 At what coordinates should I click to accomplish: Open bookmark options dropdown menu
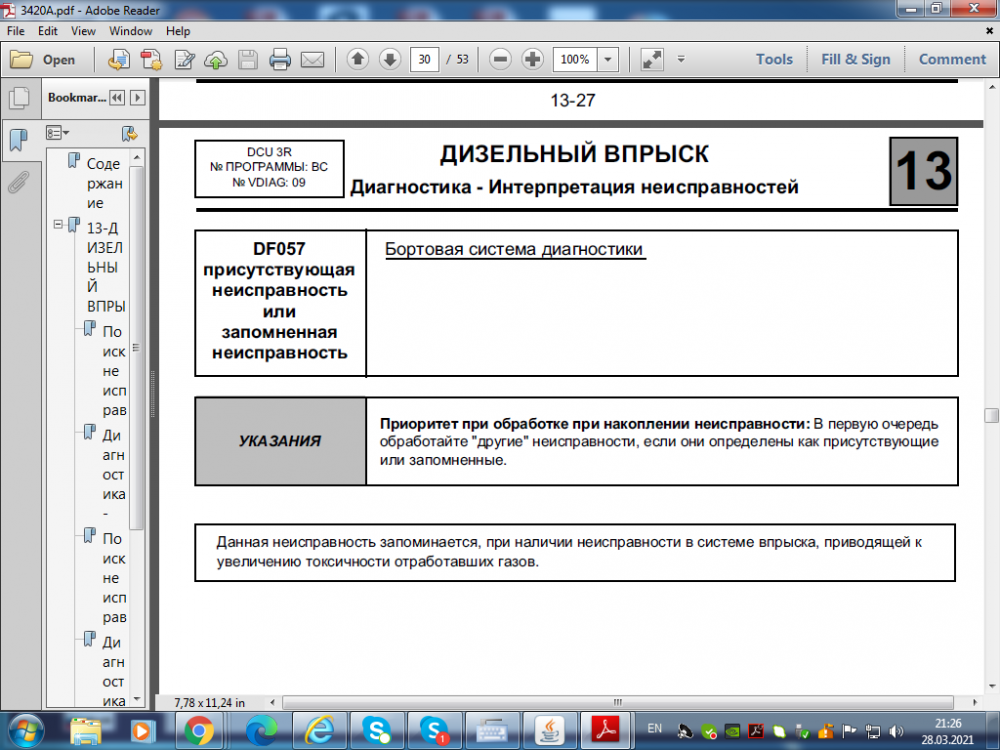tap(57, 133)
